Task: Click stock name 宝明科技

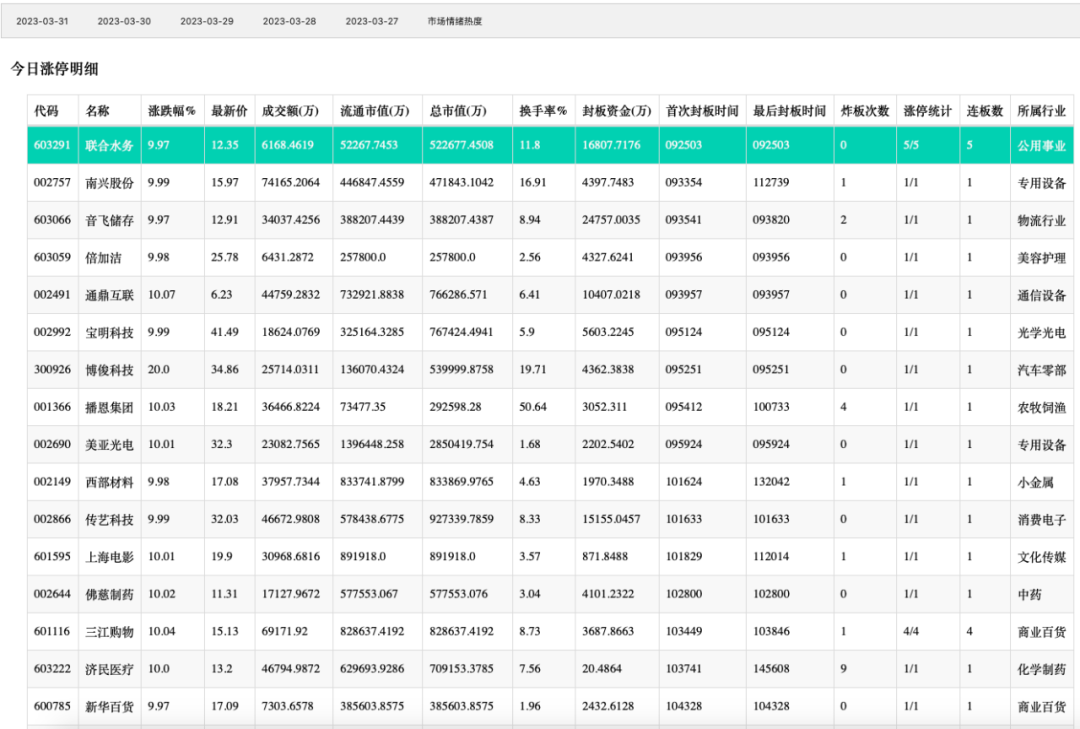Action: pos(110,333)
